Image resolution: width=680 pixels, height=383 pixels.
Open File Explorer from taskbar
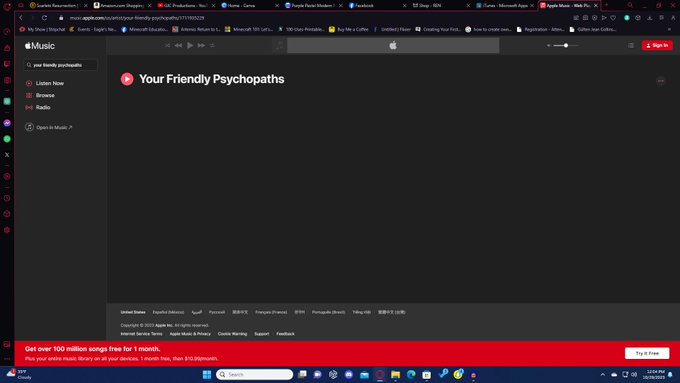(x=396, y=374)
